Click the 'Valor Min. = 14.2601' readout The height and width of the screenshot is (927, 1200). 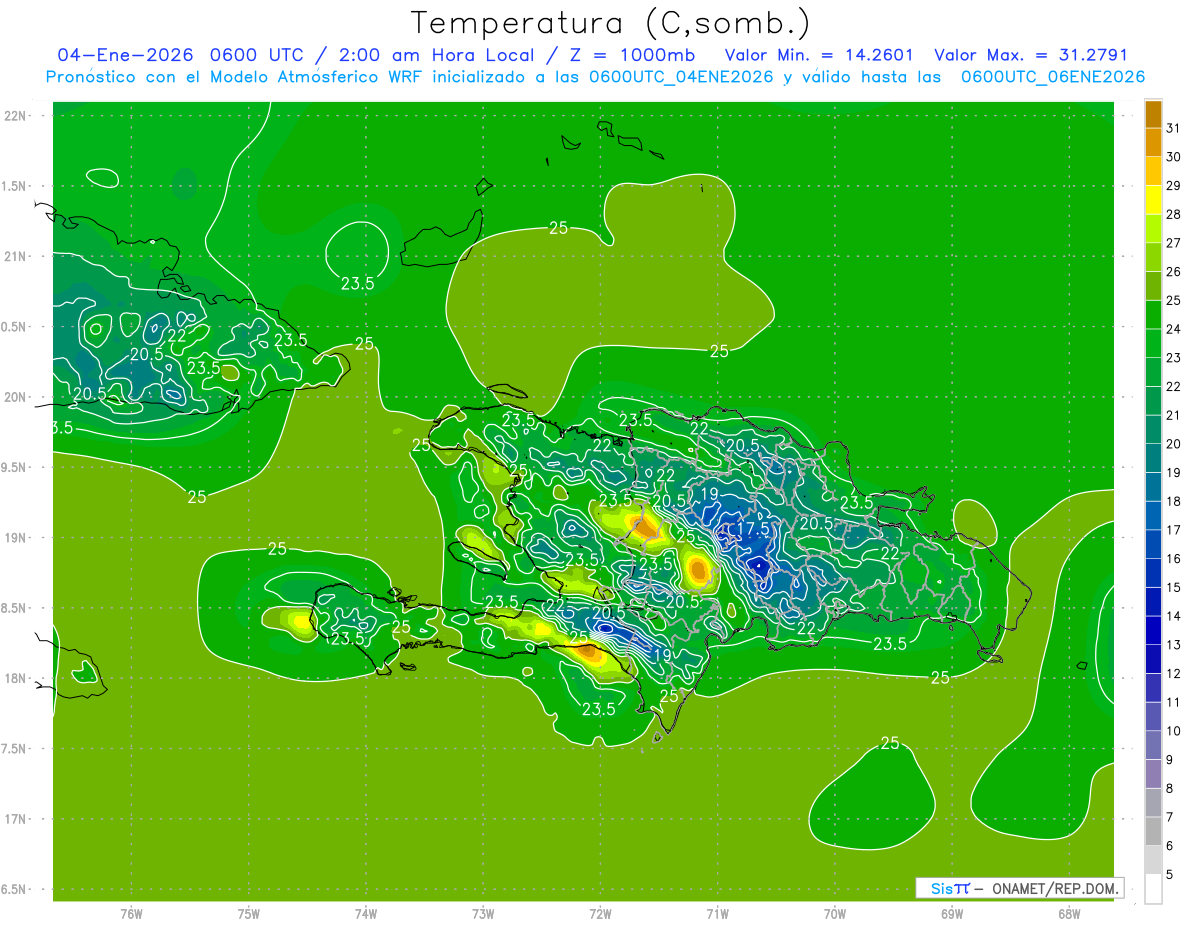pyautogui.click(x=819, y=55)
